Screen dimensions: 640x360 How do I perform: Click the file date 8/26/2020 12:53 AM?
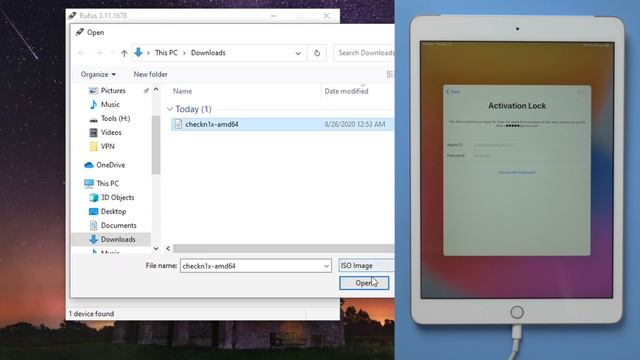[355, 124]
